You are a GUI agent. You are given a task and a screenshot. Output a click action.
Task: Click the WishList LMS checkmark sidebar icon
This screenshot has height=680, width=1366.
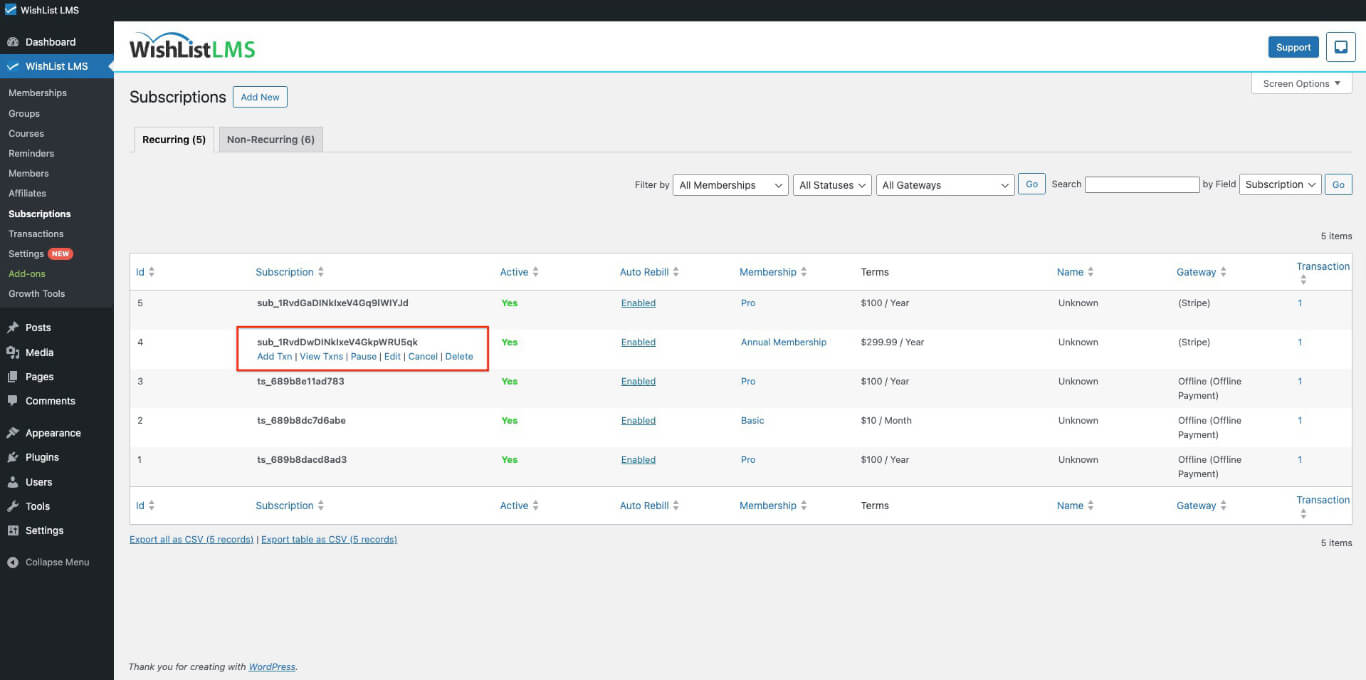[x=13, y=66]
